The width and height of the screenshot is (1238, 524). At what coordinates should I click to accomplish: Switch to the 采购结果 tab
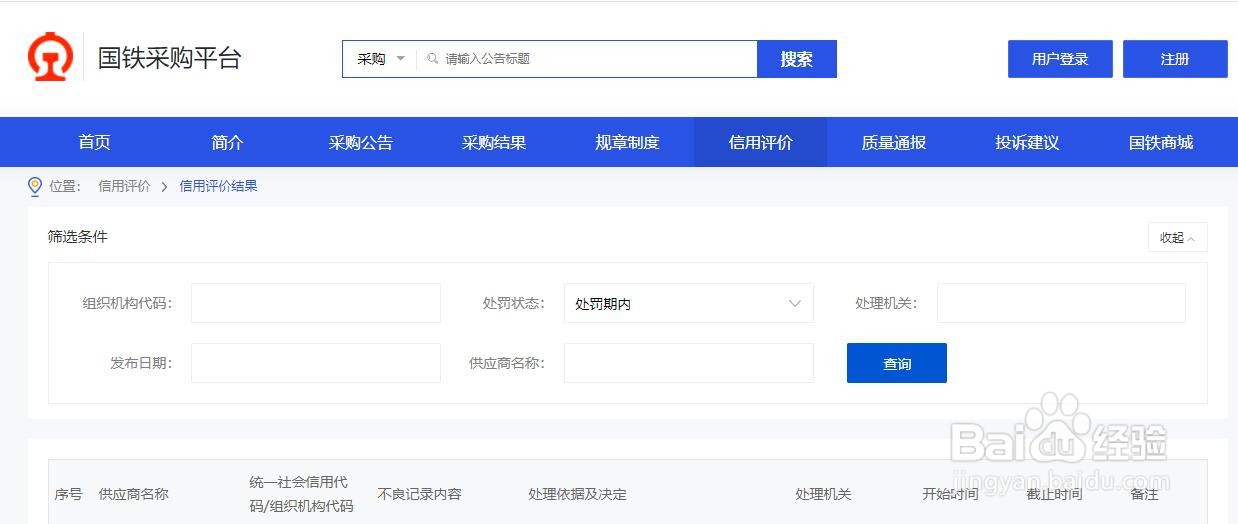494,142
